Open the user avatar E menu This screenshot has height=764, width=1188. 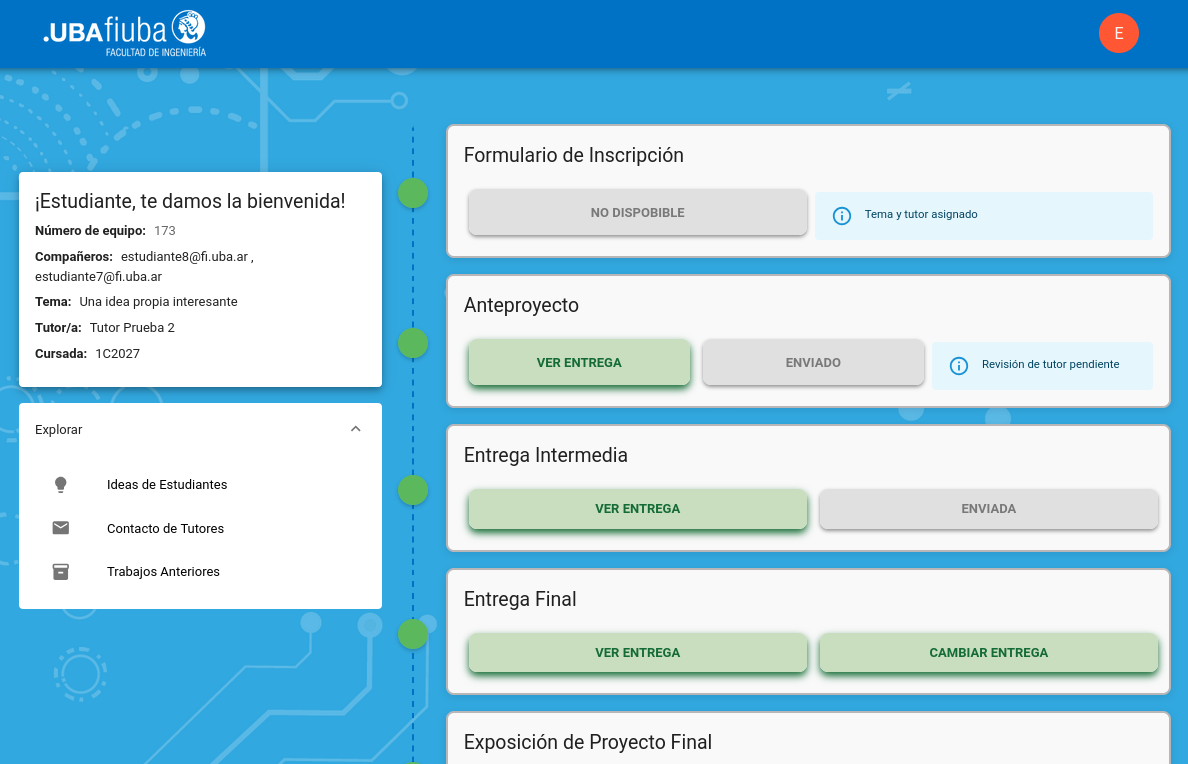click(x=1118, y=33)
